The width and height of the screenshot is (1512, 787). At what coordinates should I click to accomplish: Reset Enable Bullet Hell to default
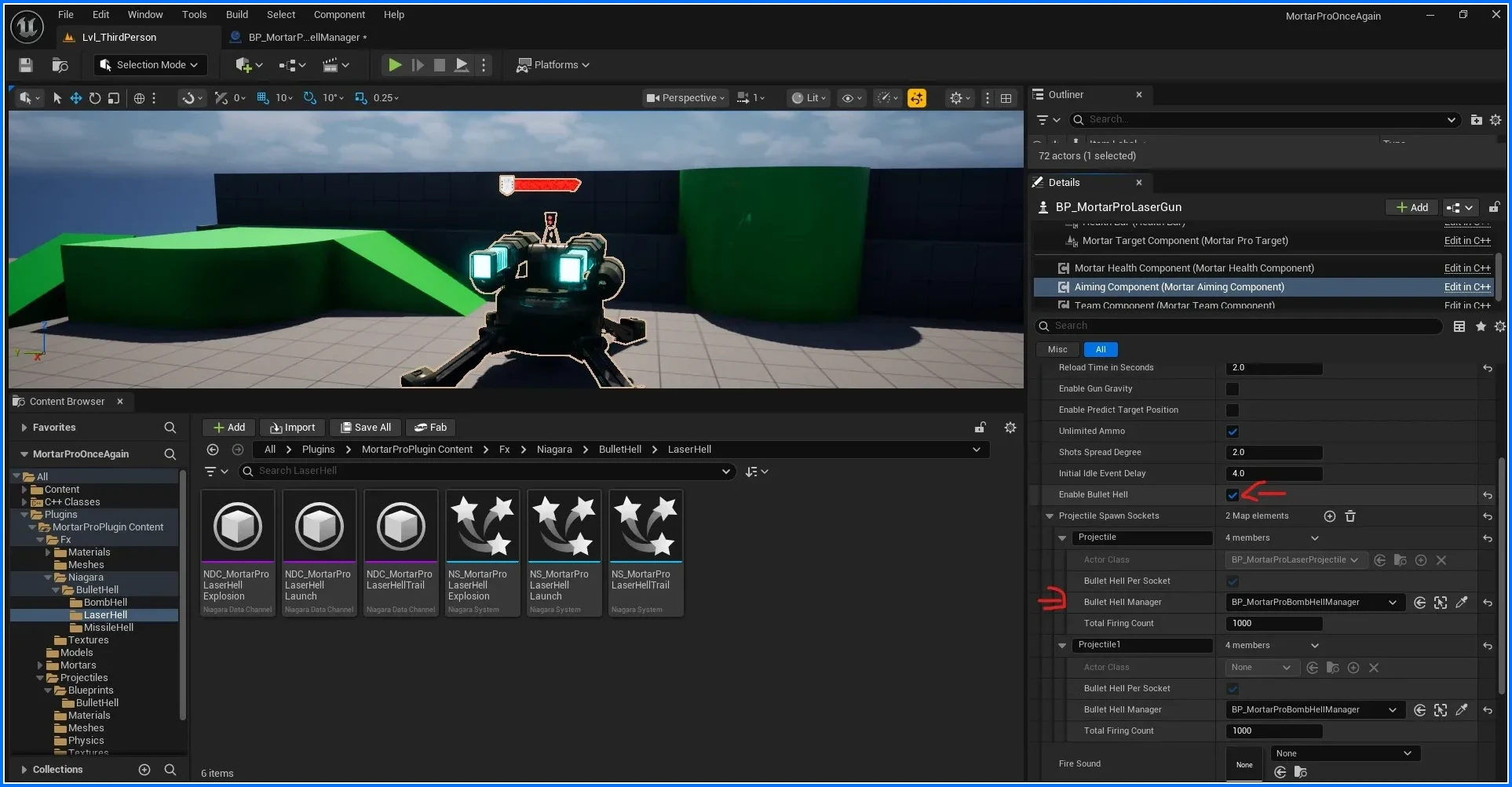(1488, 496)
